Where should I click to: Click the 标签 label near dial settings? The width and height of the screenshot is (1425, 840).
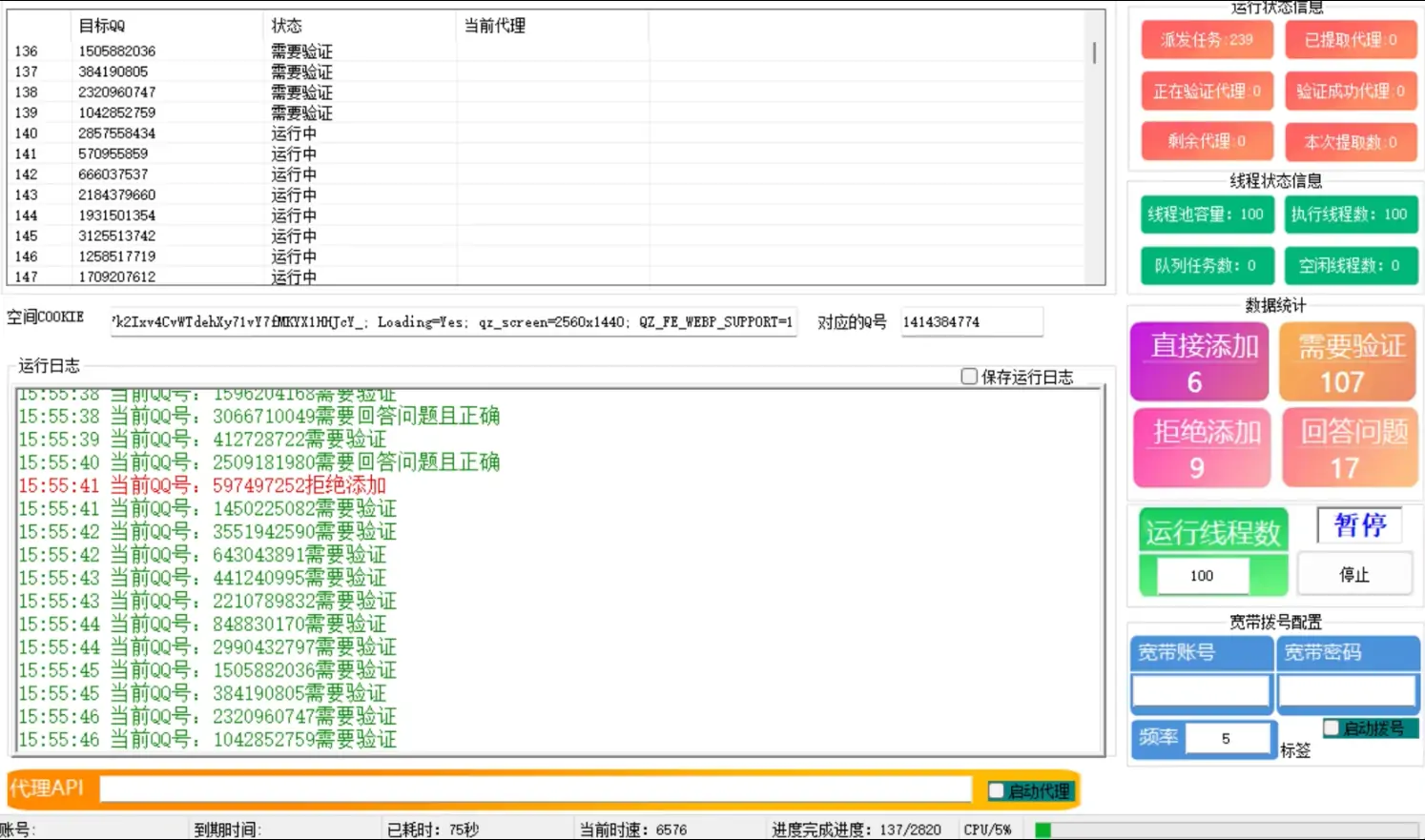point(1295,750)
